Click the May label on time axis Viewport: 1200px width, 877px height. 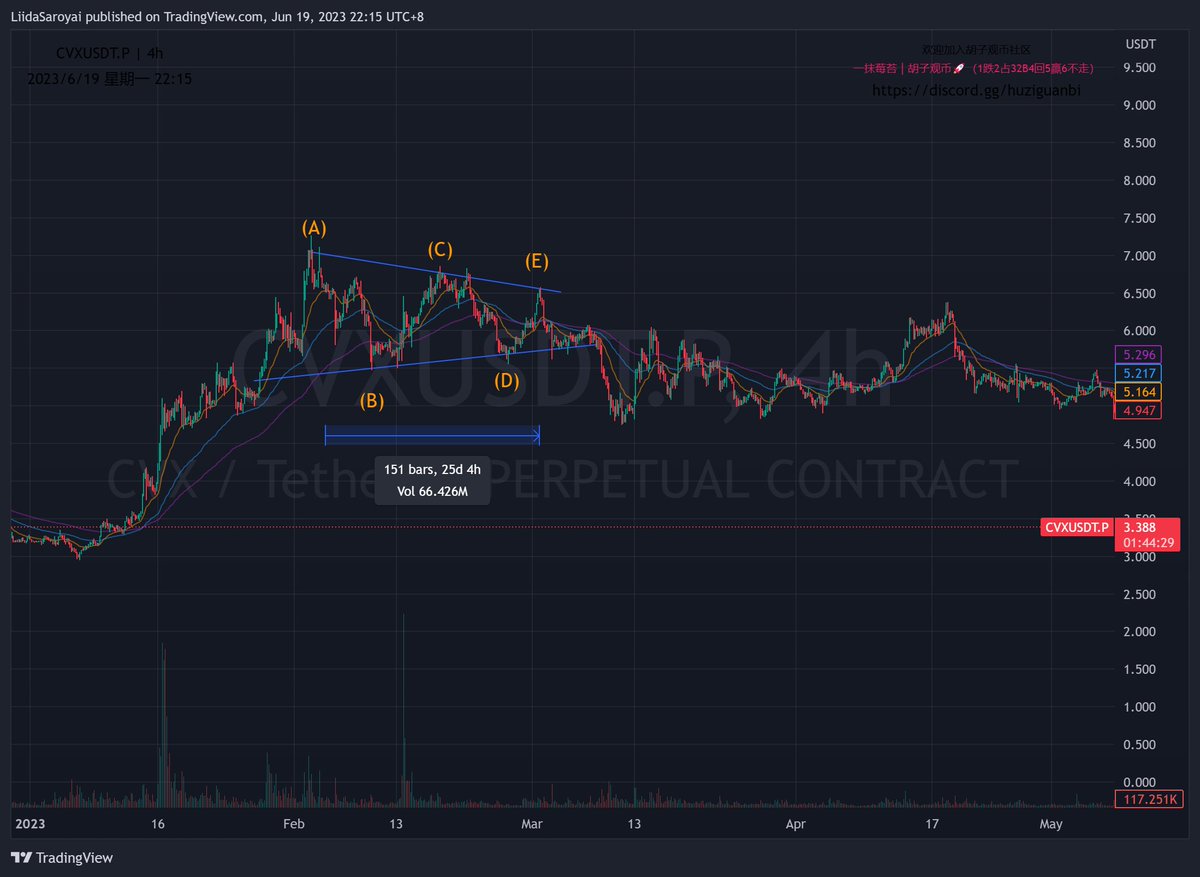coord(1050,825)
